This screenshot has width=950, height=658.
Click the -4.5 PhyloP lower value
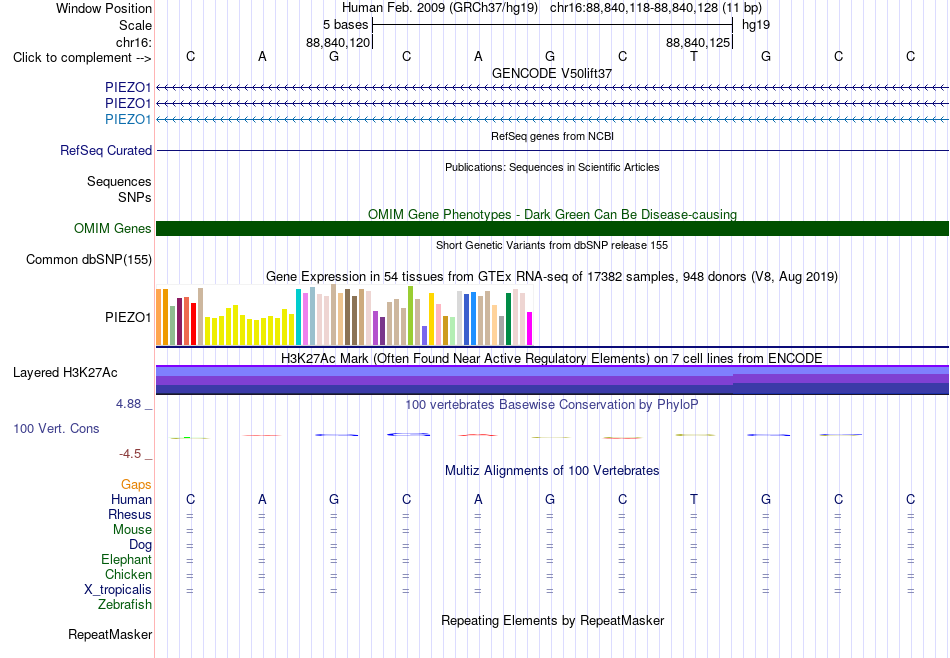point(130,454)
